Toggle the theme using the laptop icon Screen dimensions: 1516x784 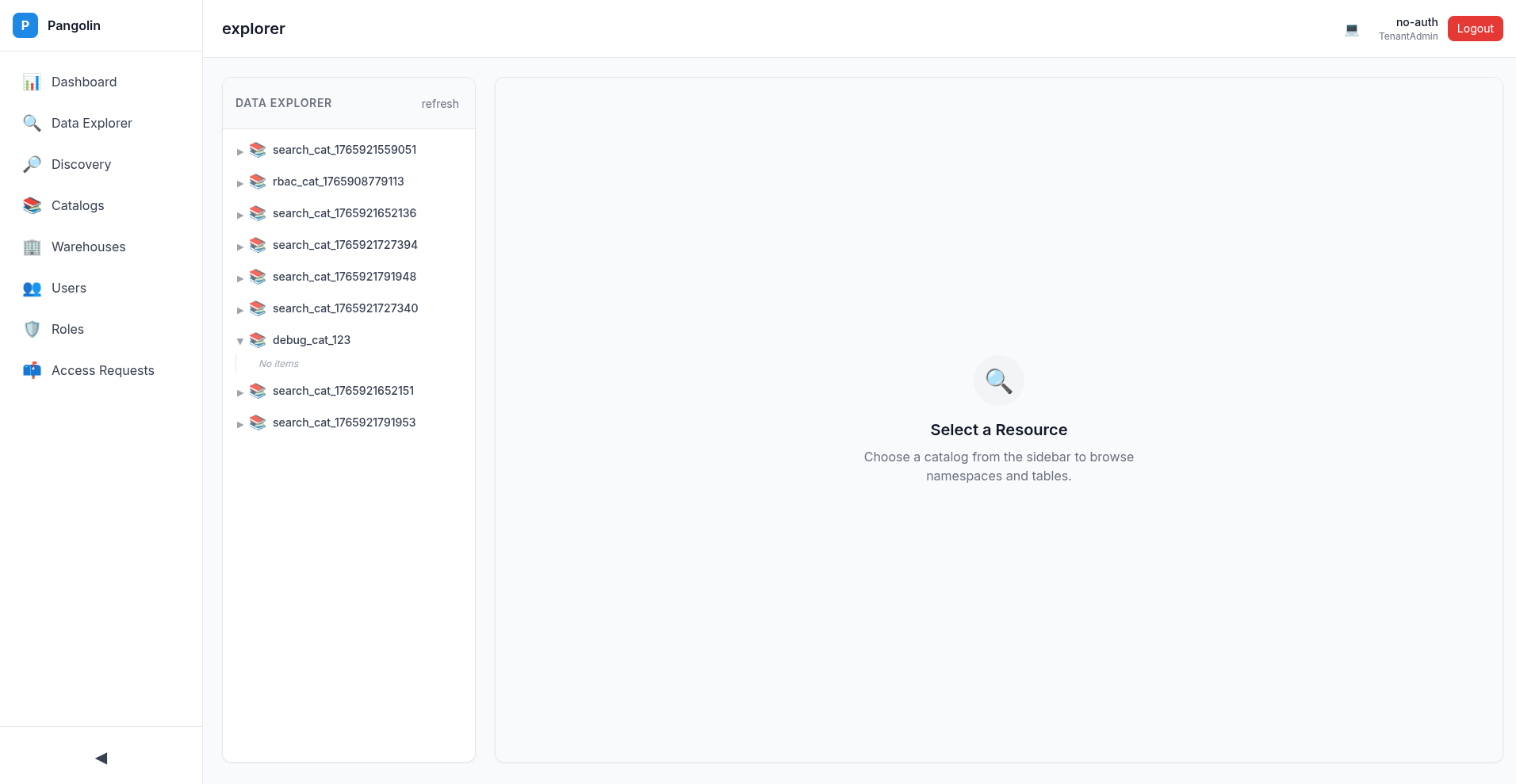pyautogui.click(x=1352, y=29)
